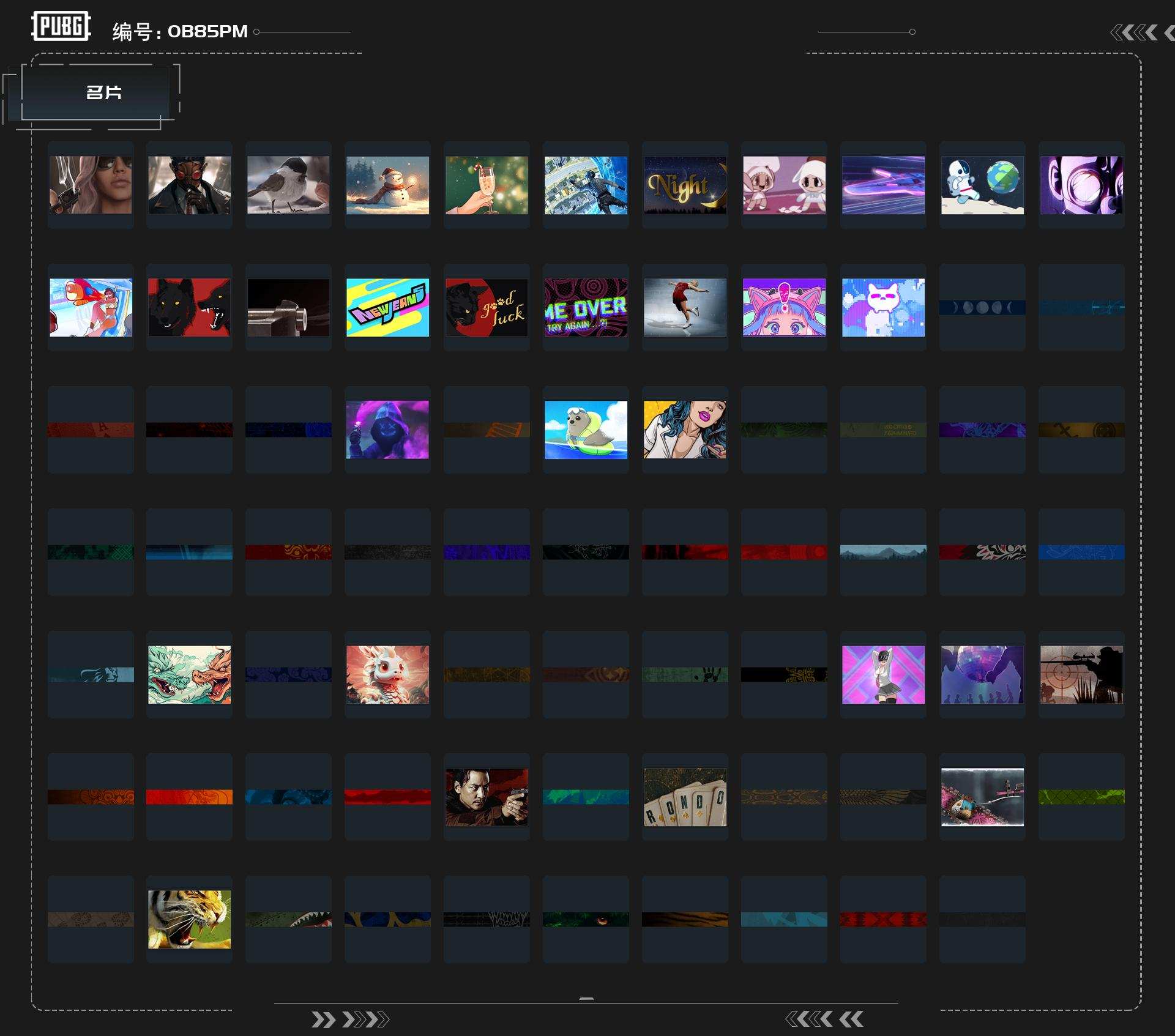Select the snowman name card
The image size is (1175, 1036).
(387, 185)
